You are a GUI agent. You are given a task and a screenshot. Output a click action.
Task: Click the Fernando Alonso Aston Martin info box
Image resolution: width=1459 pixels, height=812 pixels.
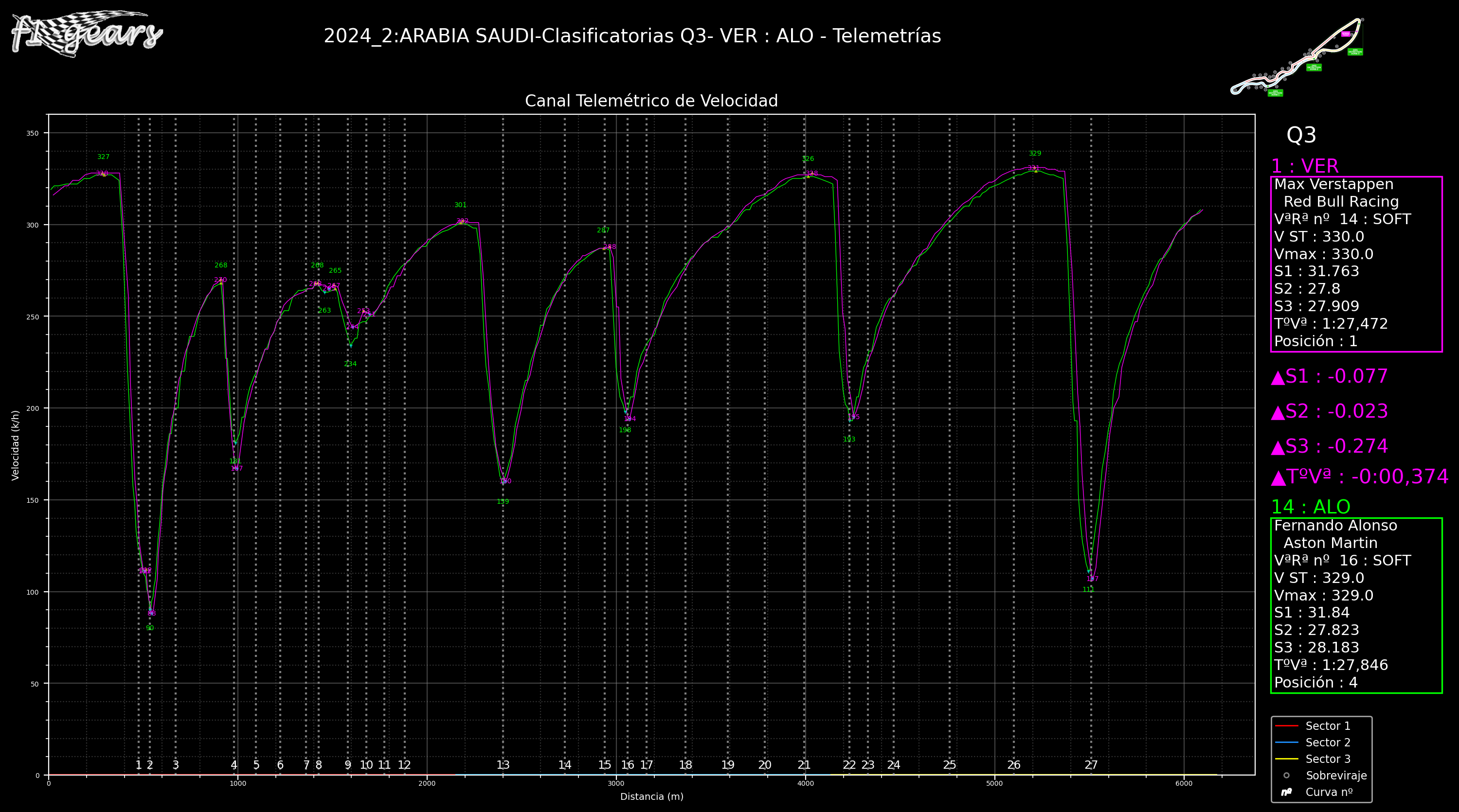(1356, 605)
